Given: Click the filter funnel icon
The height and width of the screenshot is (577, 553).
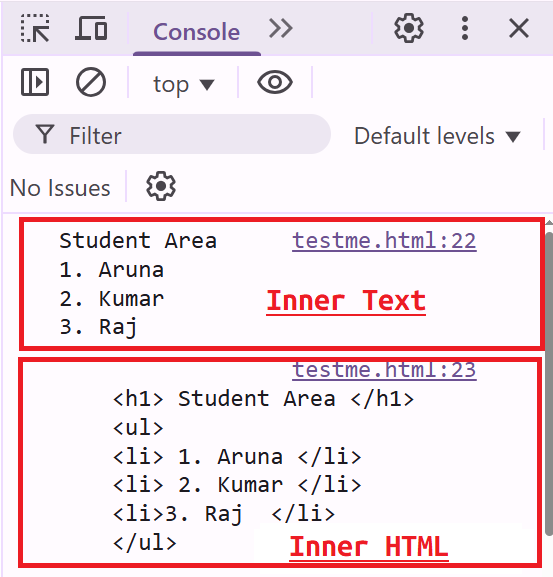Looking at the screenshot, I should point(45,134).
